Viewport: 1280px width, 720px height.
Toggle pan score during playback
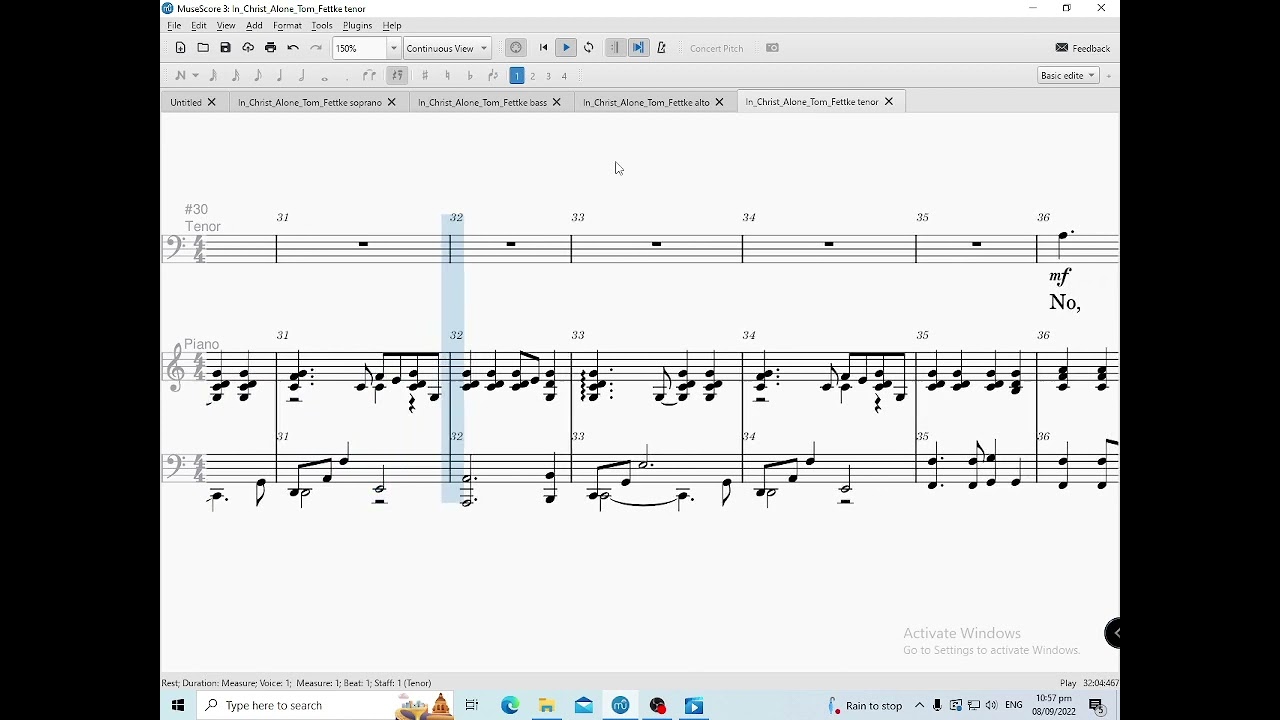[638, 48]
